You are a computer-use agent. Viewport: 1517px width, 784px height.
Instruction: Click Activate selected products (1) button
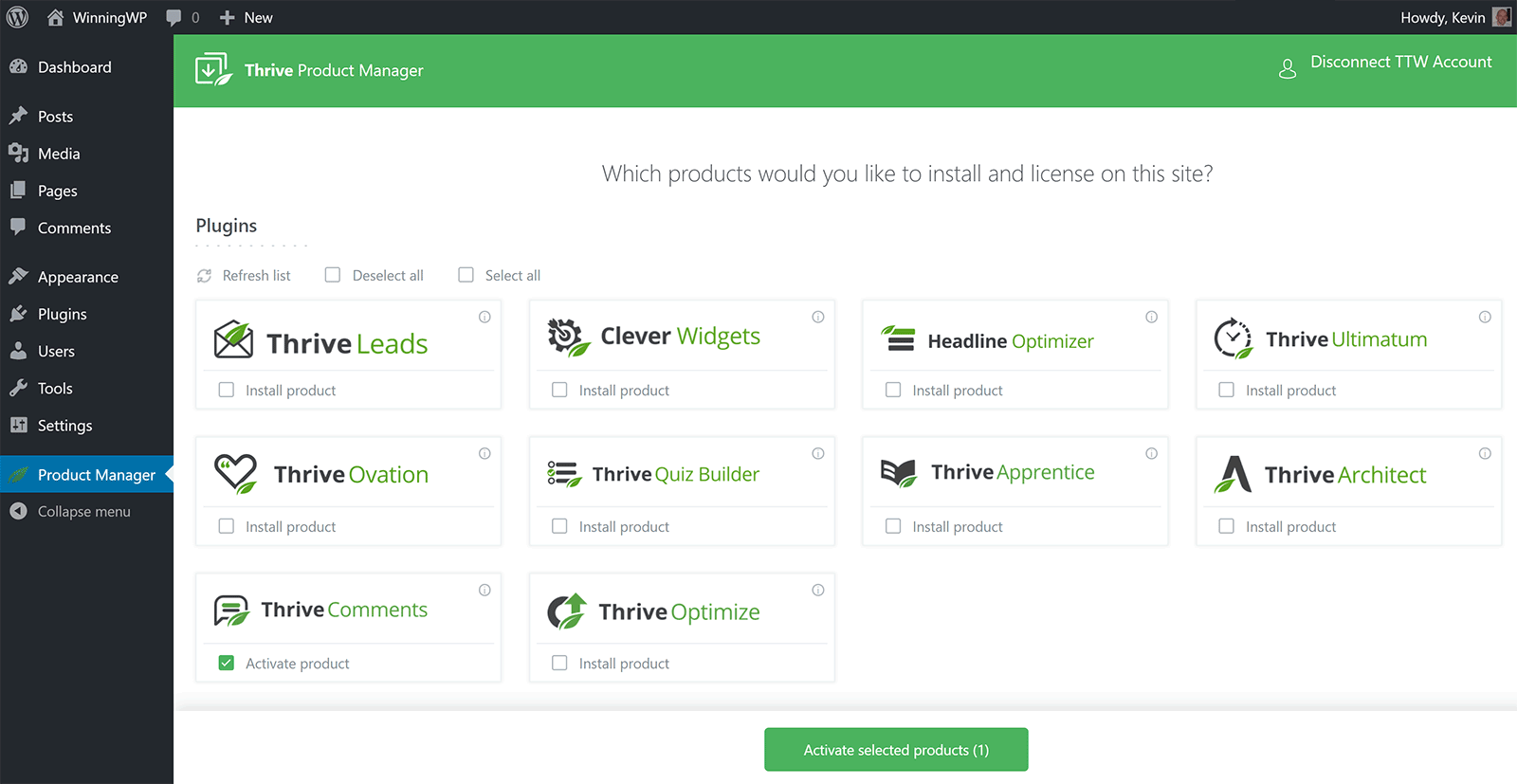[896, 750]
